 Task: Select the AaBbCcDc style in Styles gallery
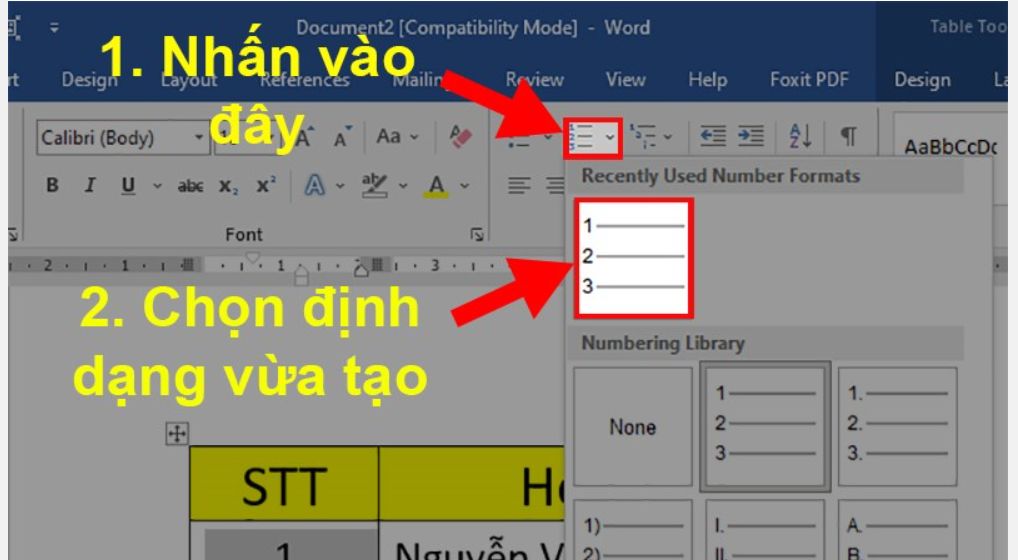[x=950, y=147]
